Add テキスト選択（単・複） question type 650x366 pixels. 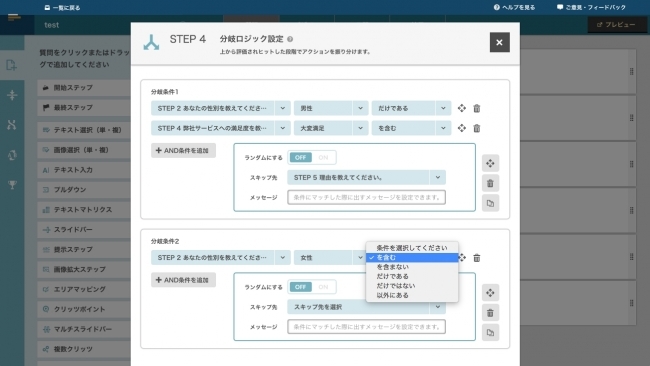[x=84, y=130]
